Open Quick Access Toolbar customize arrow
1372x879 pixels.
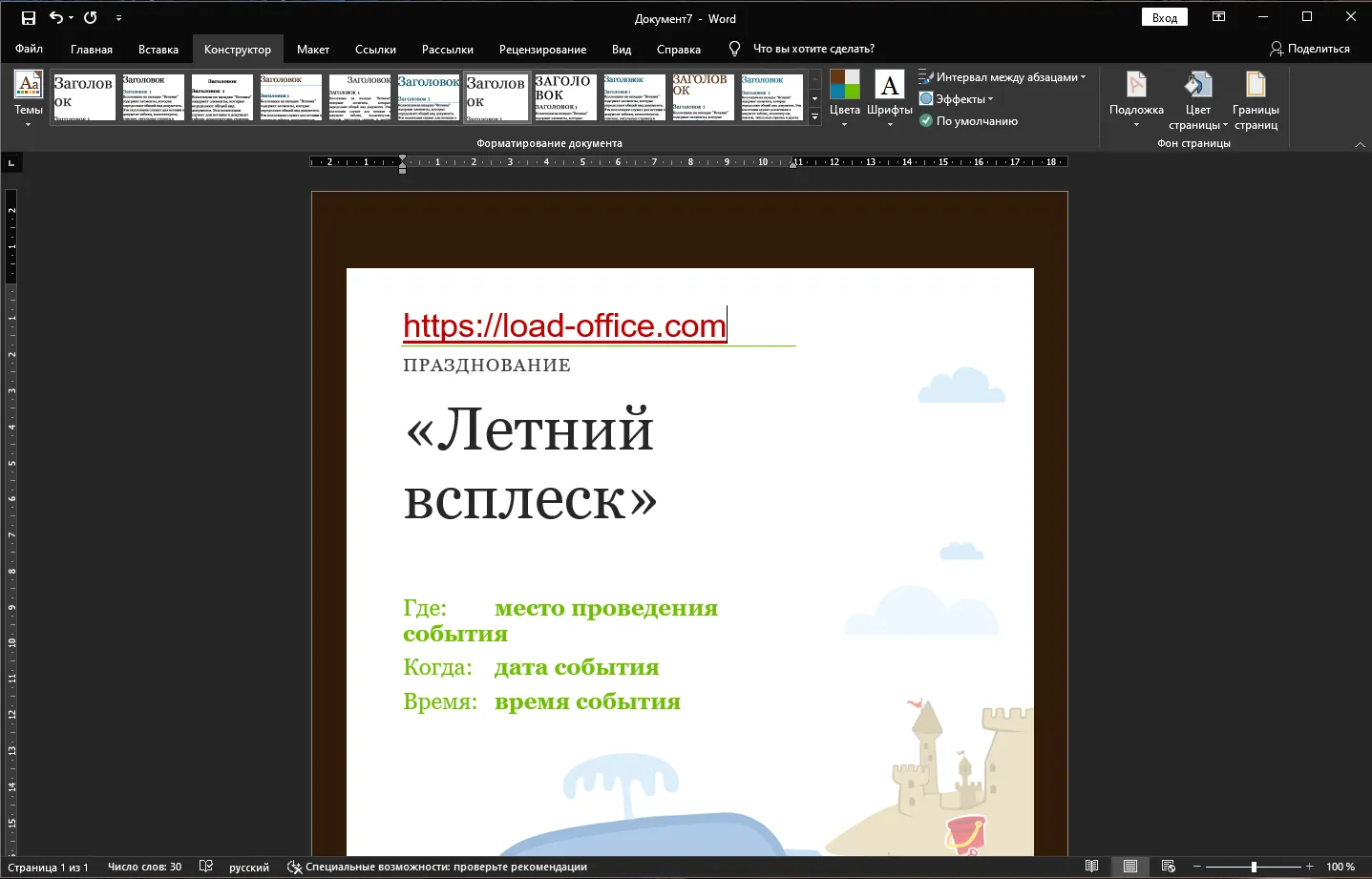click(118, 18)
